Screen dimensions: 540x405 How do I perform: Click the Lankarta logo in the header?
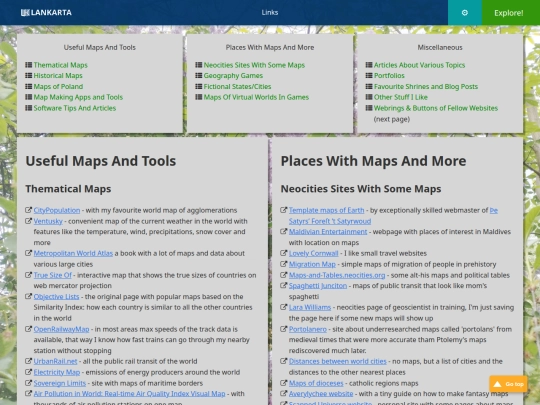[46, 13]
